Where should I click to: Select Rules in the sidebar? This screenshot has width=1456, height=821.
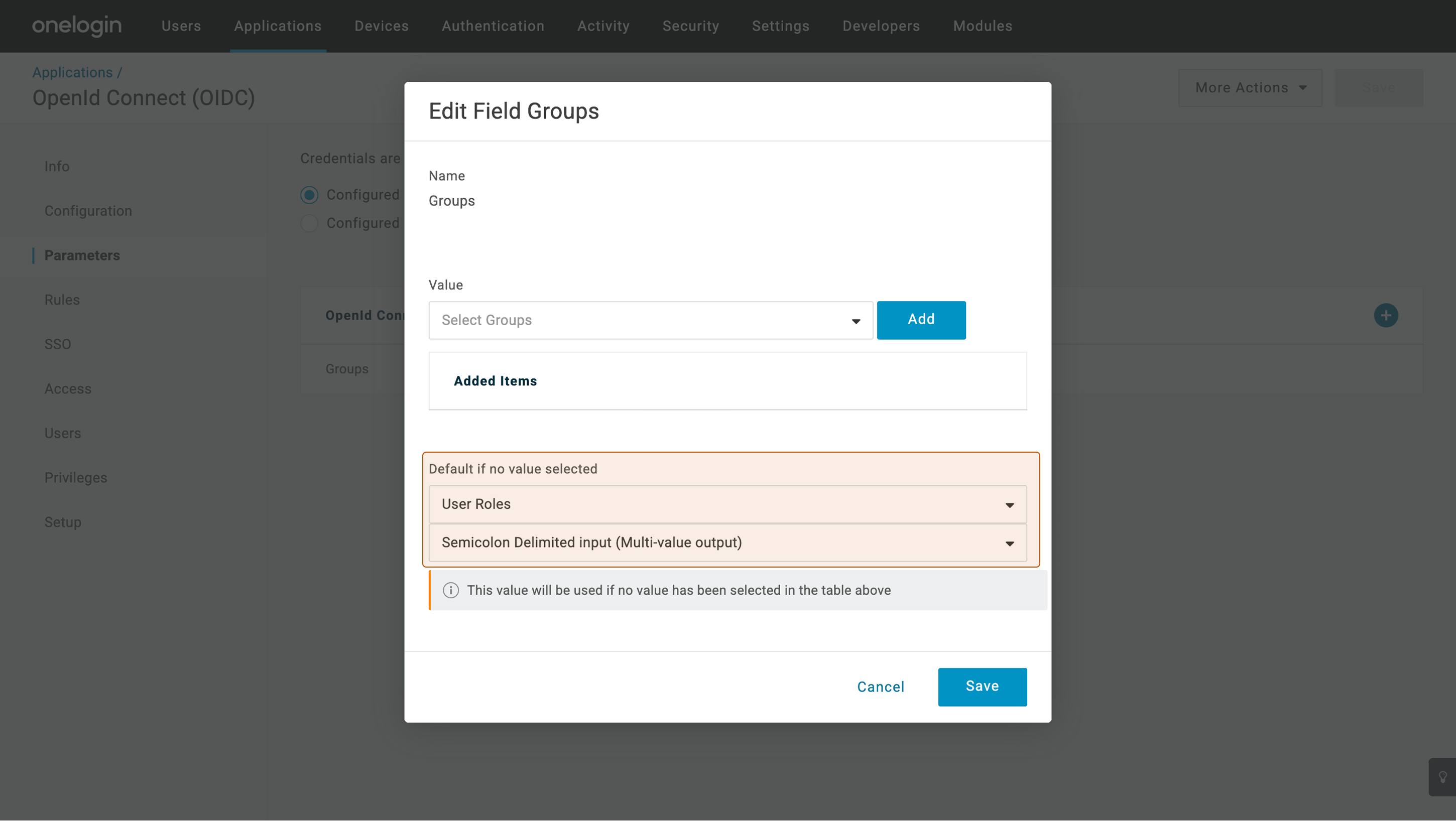pyautogui.click(x=62, y=300)
